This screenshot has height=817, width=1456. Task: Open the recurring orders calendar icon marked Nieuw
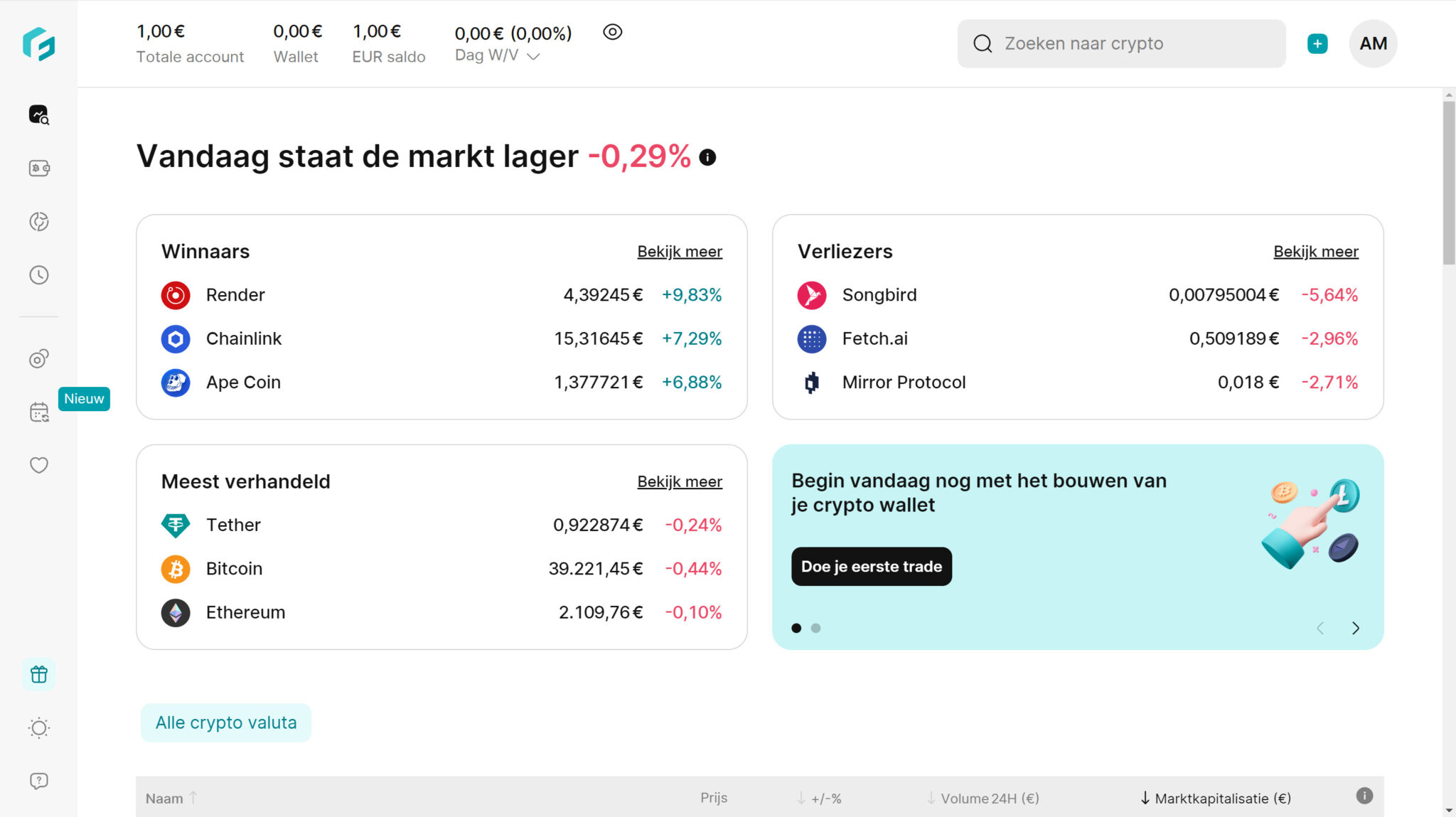(x=39, y=410)
